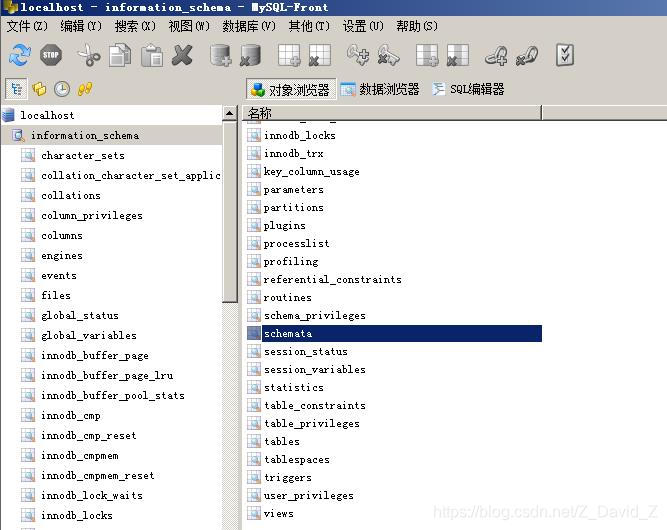Select triggers in the object list
Viewport: 667px width, 530px height.
pyautogui.click(x=288, y=477)
